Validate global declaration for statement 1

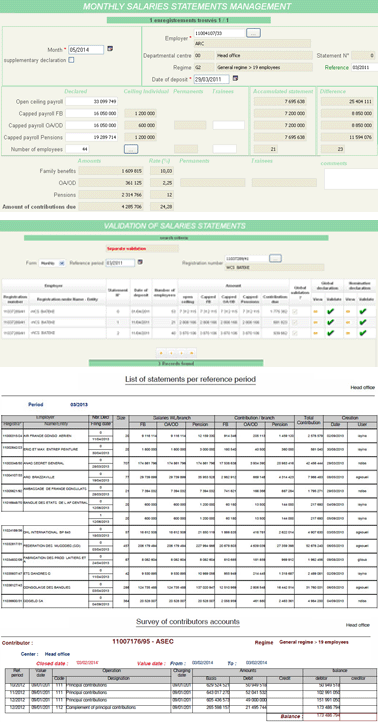tap(330, 322)
